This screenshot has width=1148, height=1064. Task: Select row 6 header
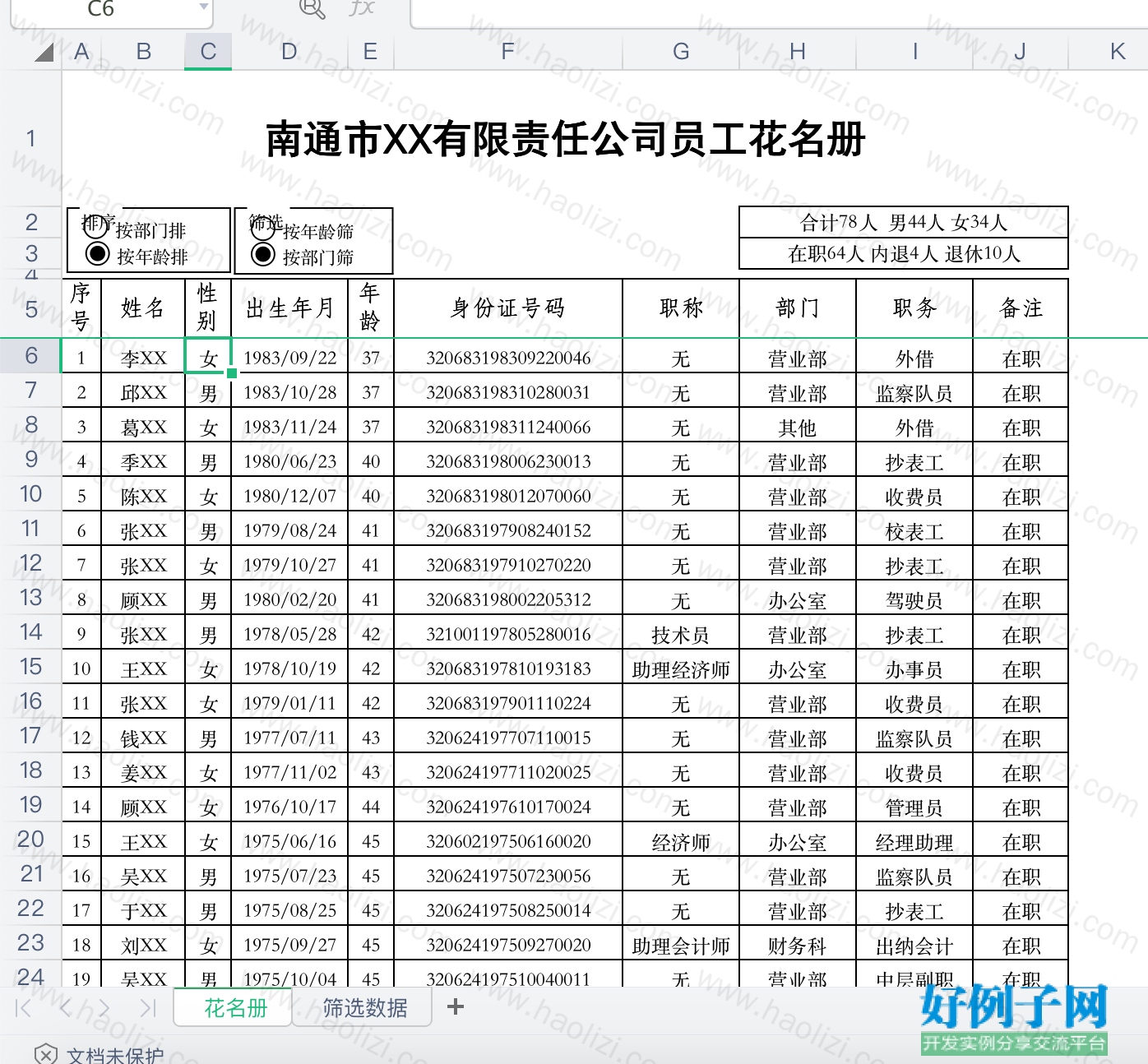[x=30, y=355]
